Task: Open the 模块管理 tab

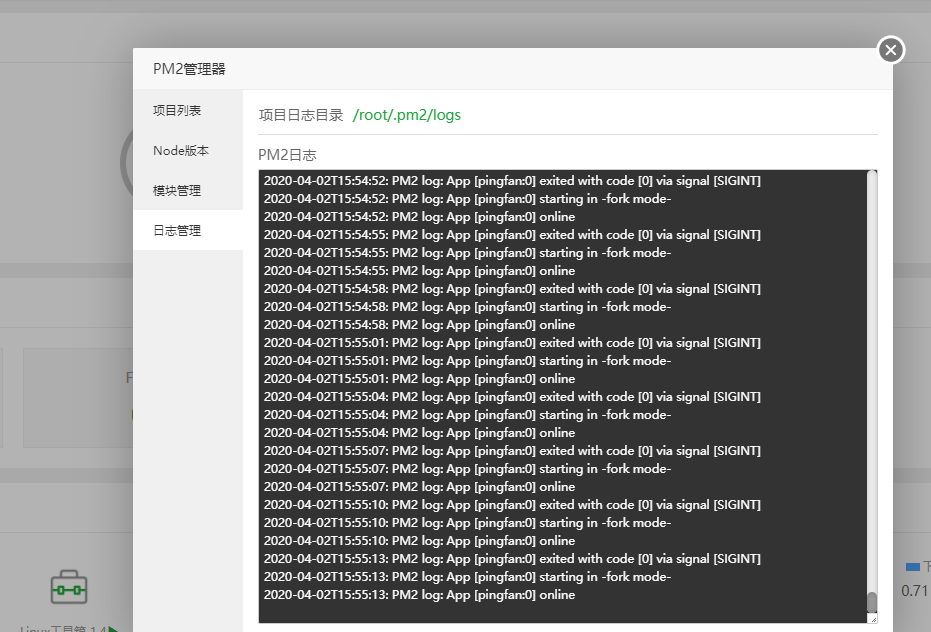Action: pyautogui.click(x=188, y=191)
